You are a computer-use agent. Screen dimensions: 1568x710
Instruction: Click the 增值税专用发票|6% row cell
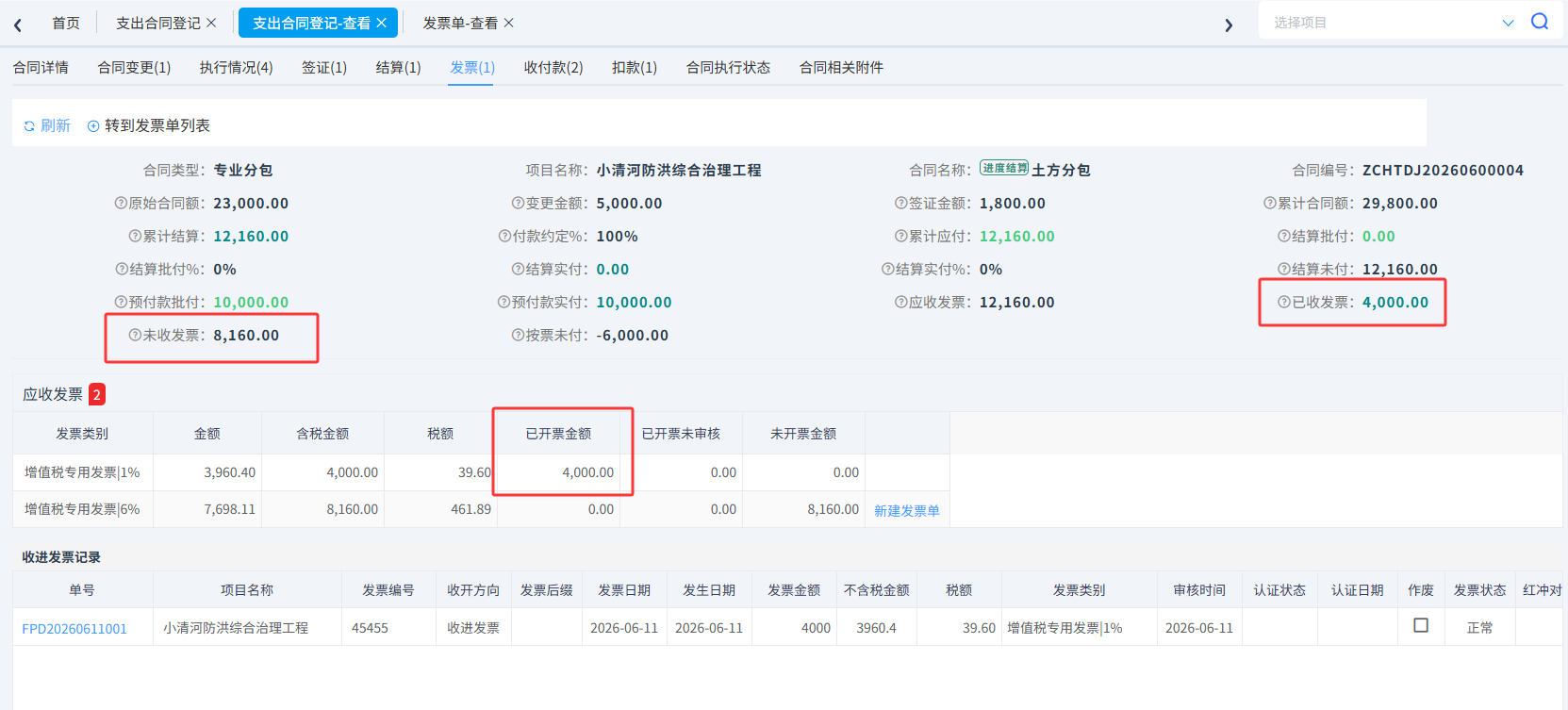click(x=82, y=509)
